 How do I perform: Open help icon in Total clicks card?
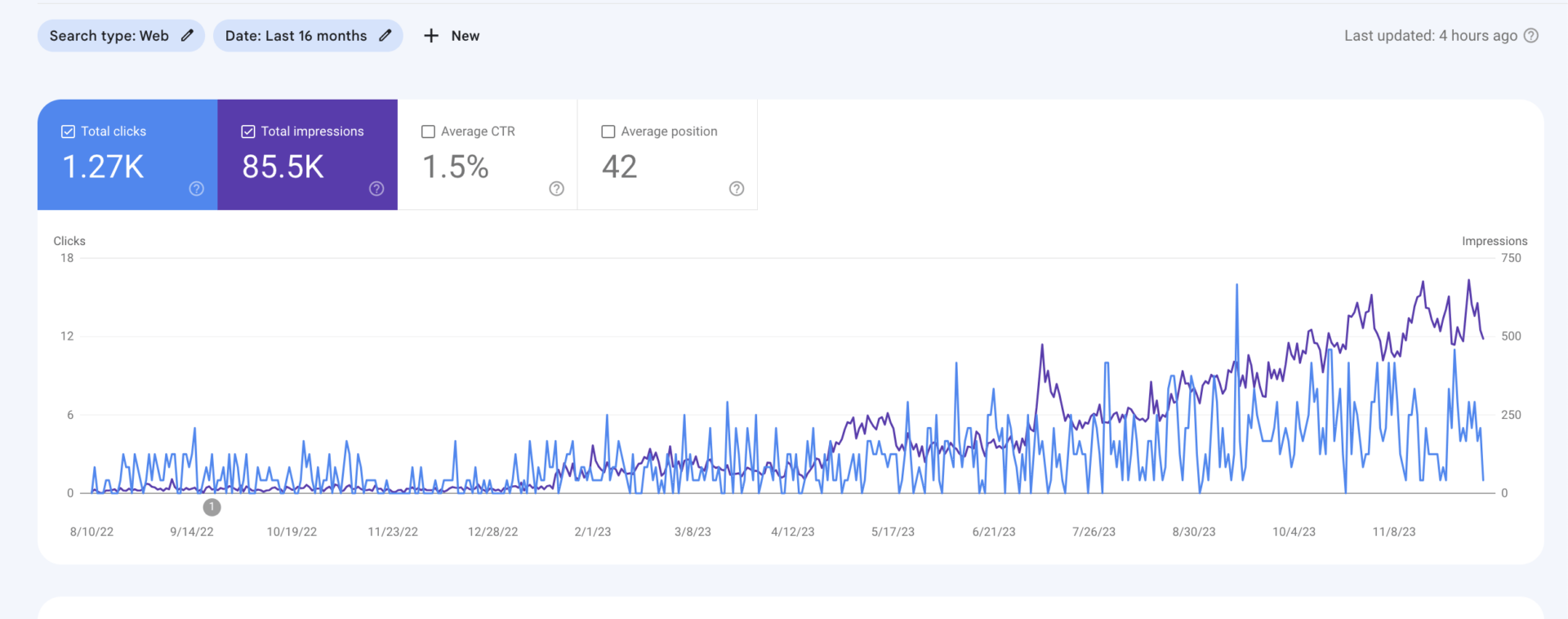[x=197, y=189]
